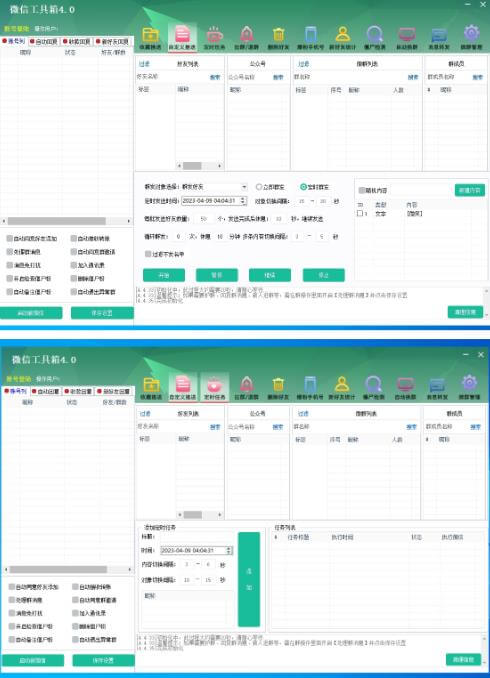Open 定时任务 coffee cup icon, upper window
The height and width of the screenshot is (678, 490).
coord(214,37)
